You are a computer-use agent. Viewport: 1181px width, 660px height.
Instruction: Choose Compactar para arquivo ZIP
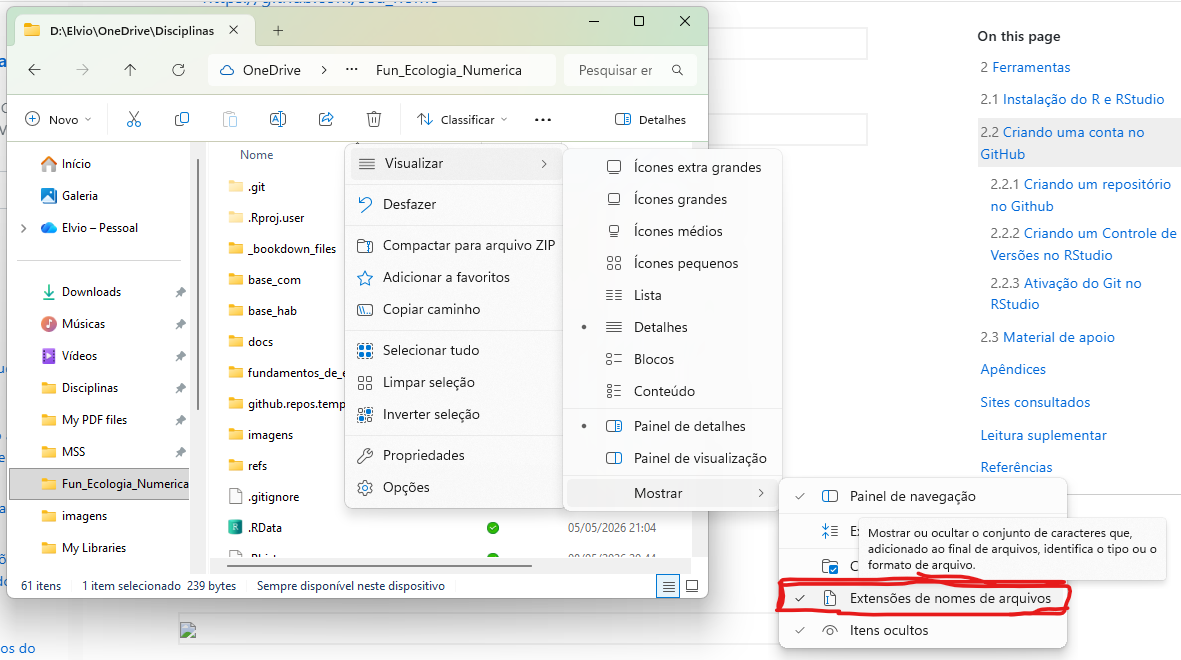coord(454,246)
